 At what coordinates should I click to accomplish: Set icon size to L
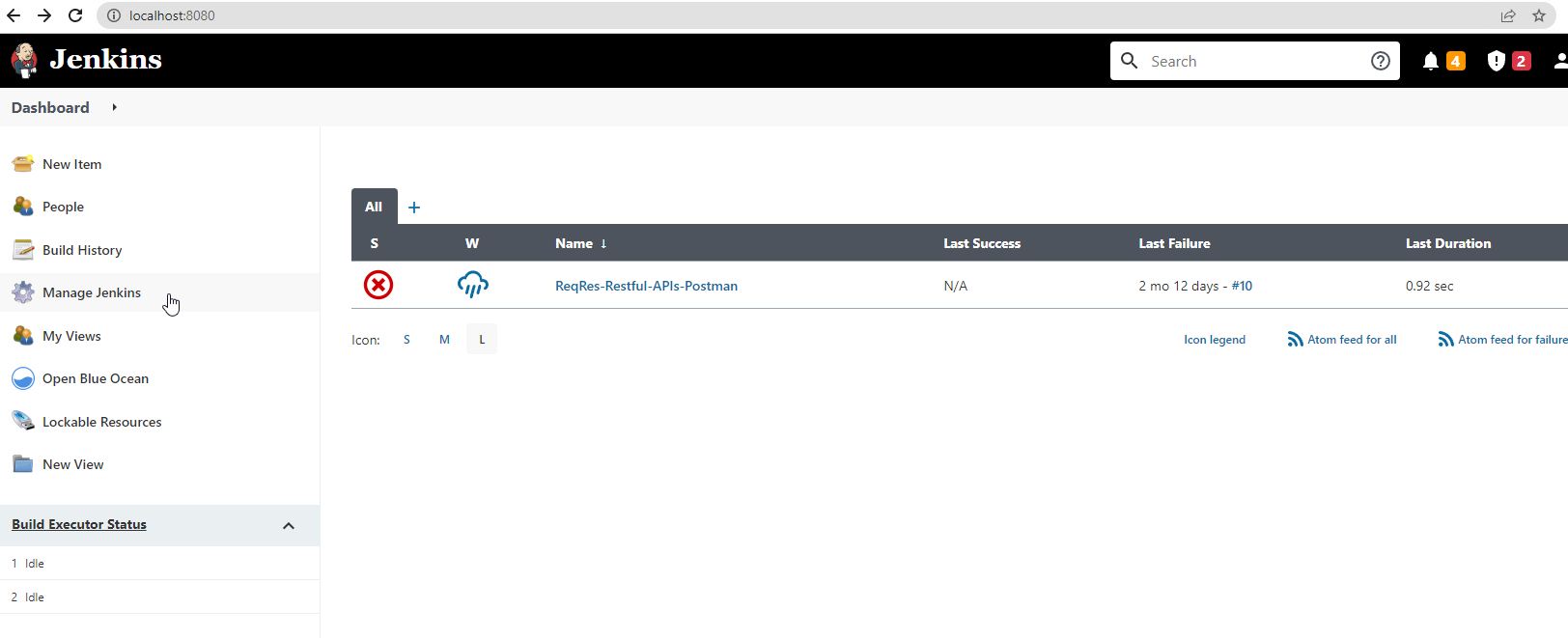(x=482, y=339)
